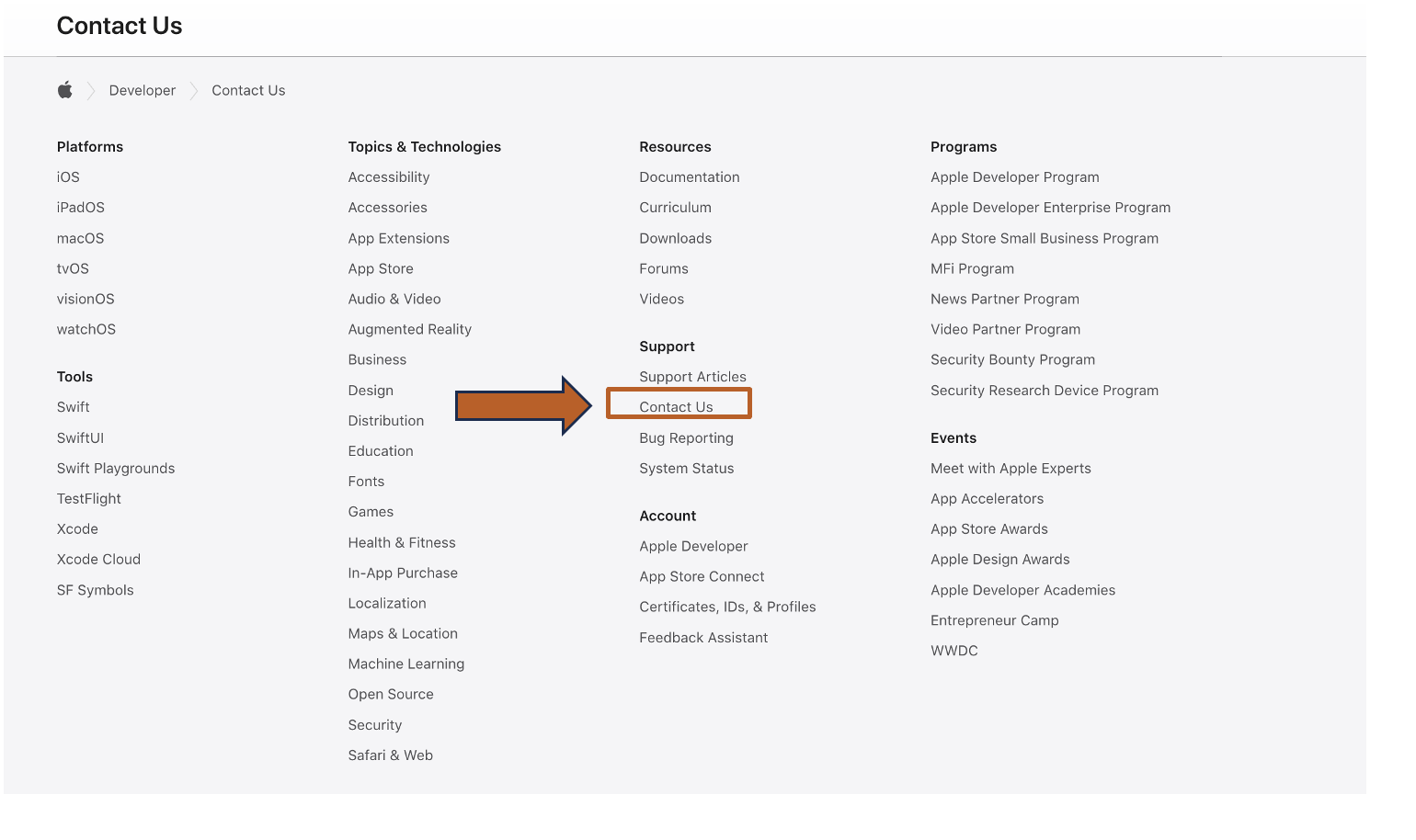
Task: Open the SF Symbols link
Action: pos(95,590)
